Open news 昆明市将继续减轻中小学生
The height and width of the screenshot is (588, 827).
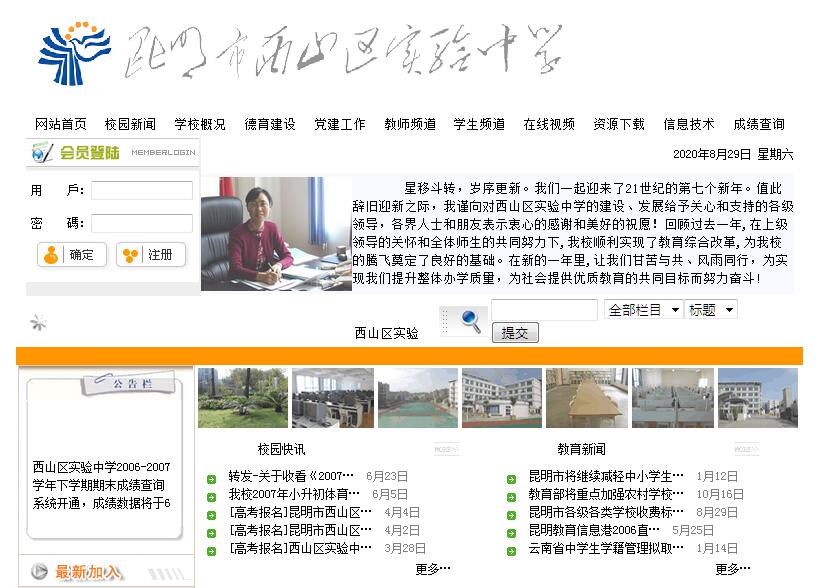606,476
